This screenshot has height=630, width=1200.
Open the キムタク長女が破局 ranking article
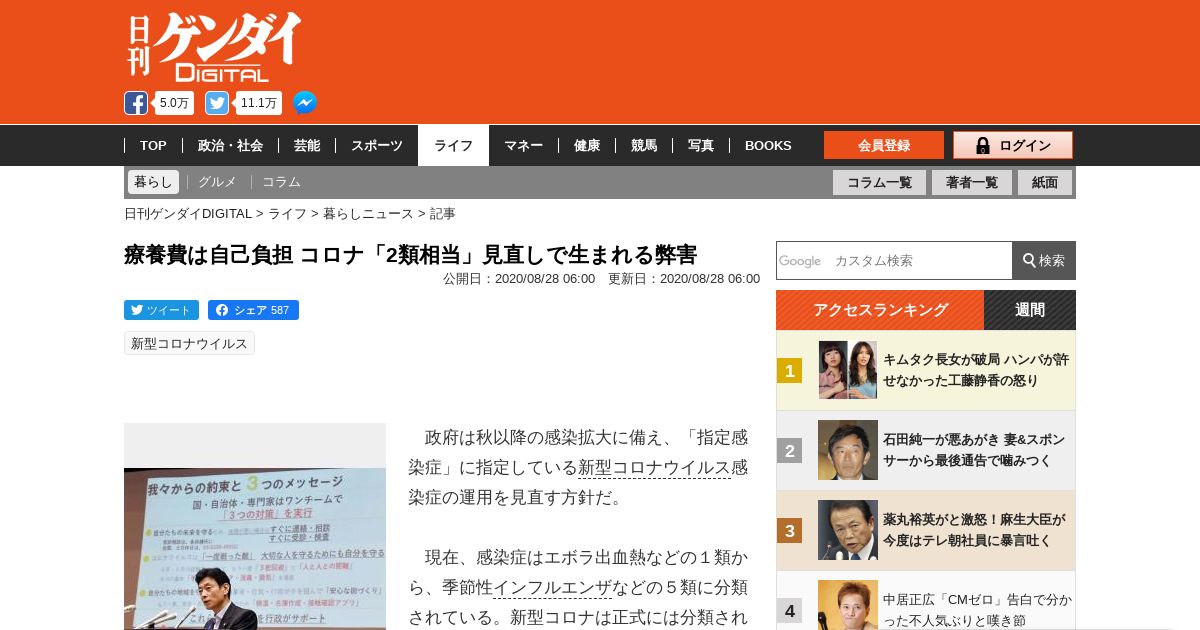coord(976,370)
